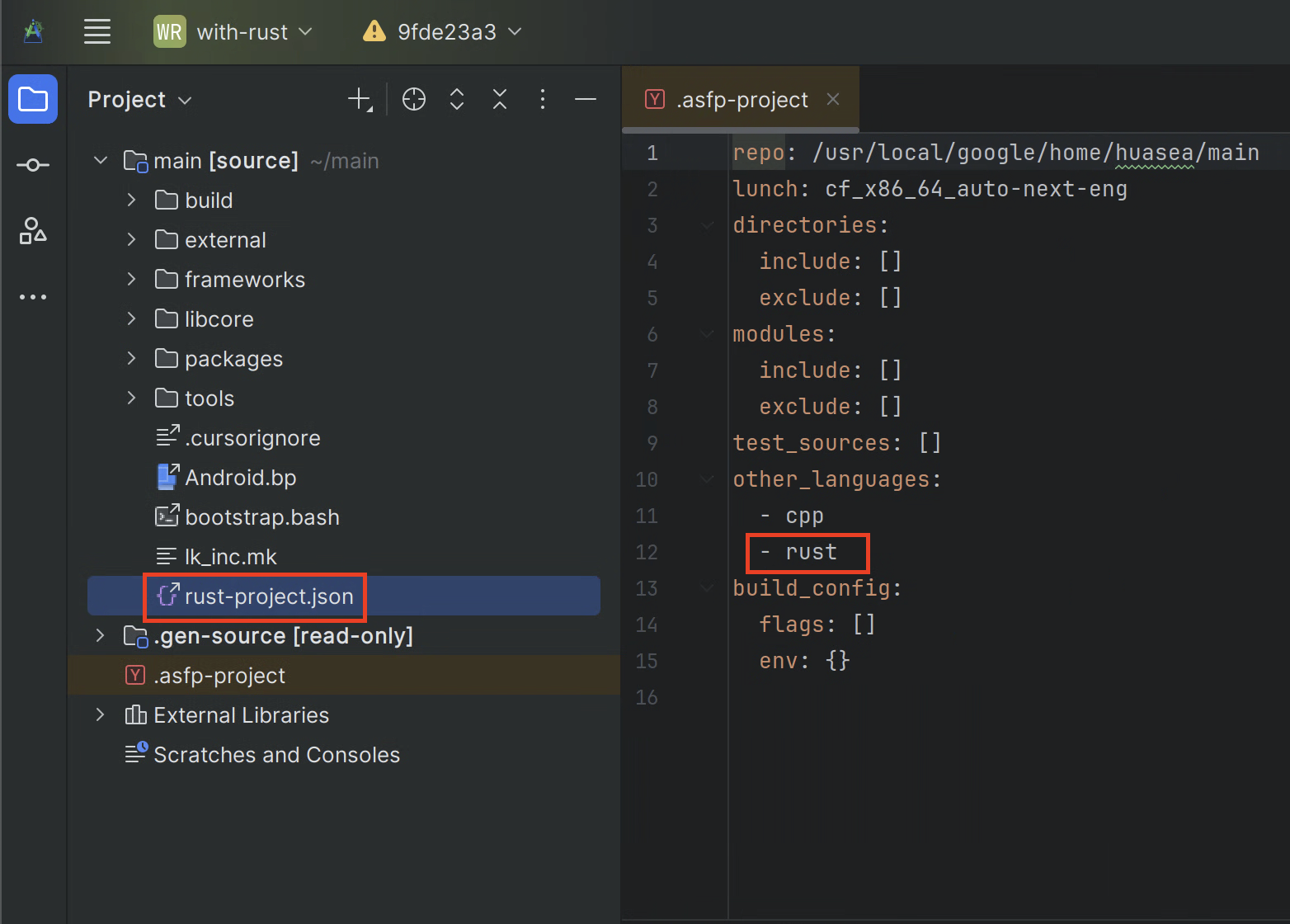Open the Structure tool window icon
Screen dimensions: 1290x924
(x=33, y=232)
